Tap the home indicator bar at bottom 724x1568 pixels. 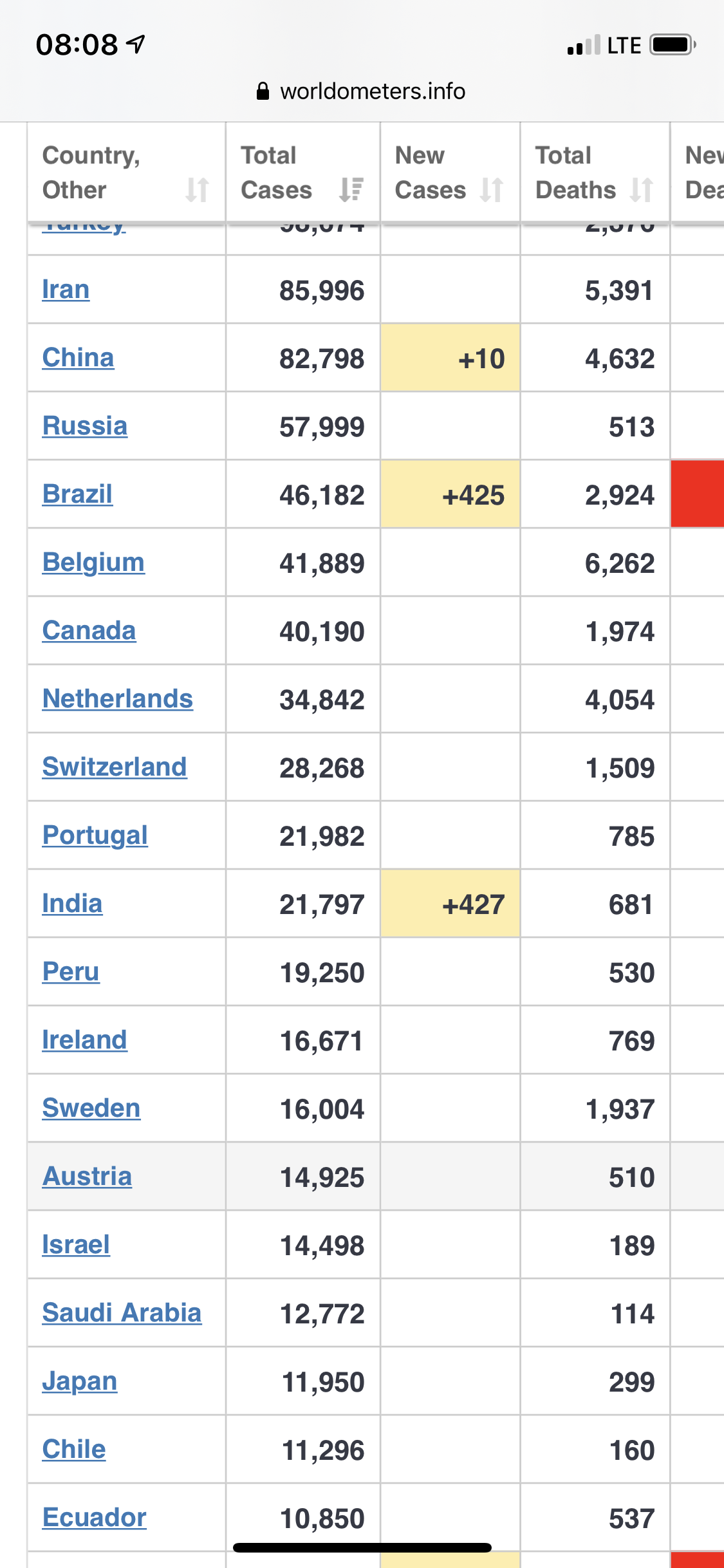coord(362,1547)
